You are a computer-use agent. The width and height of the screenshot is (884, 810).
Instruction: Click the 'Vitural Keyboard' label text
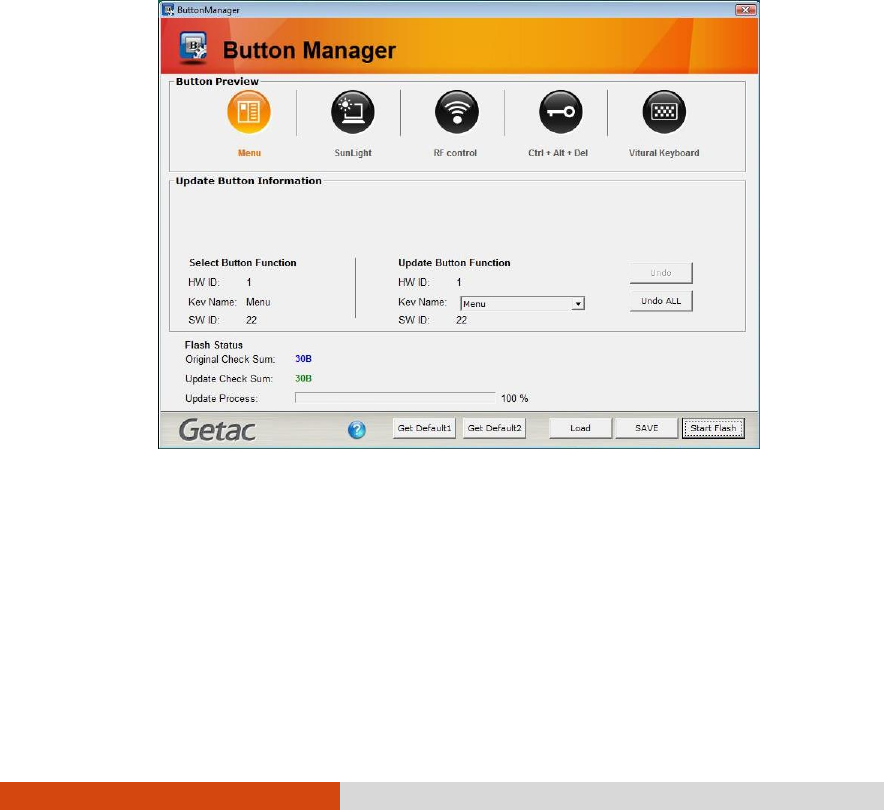(664, 153)
